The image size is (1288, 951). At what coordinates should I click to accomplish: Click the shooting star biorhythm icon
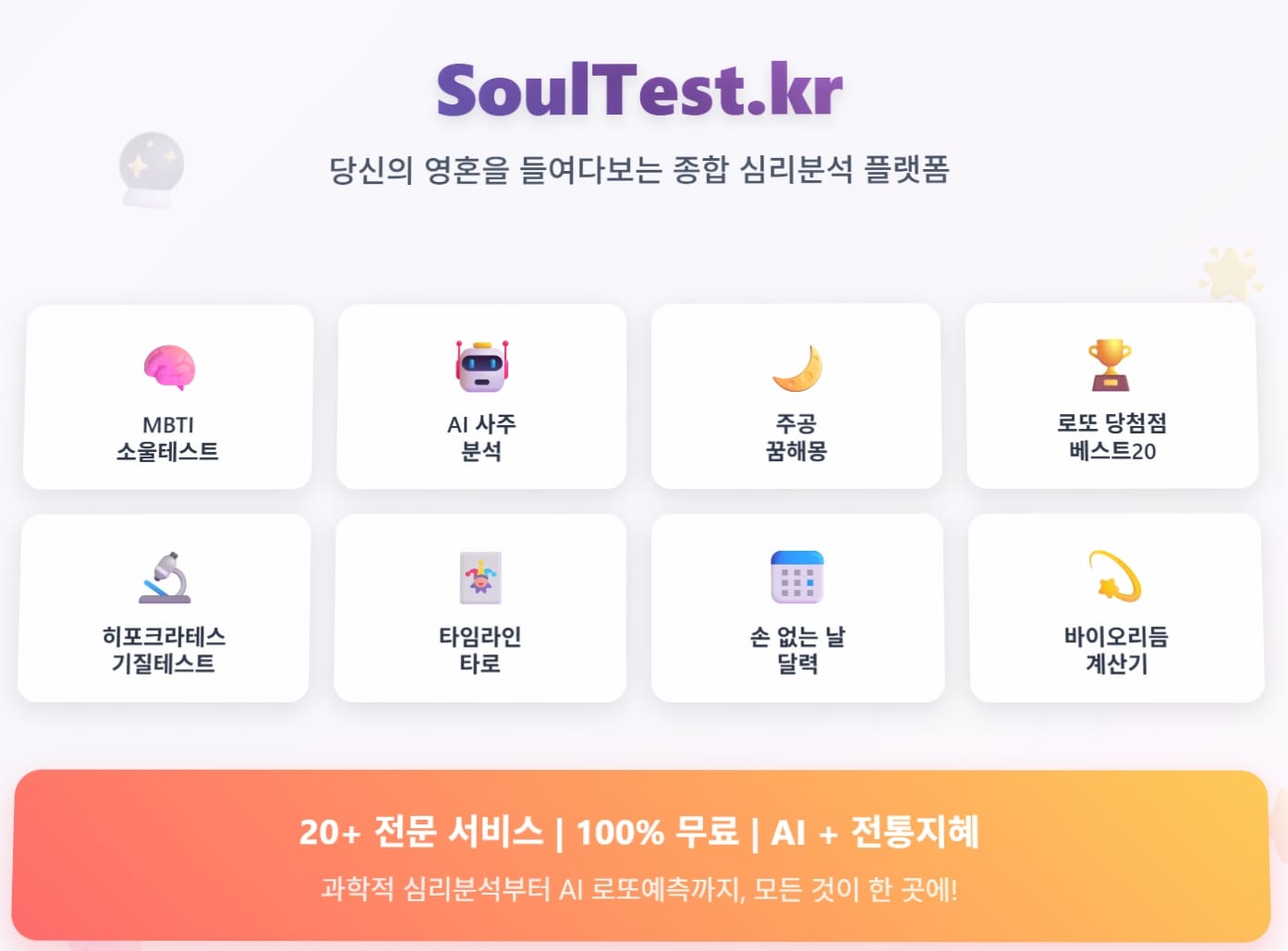pyautogui.click(x=1115, y=576)
